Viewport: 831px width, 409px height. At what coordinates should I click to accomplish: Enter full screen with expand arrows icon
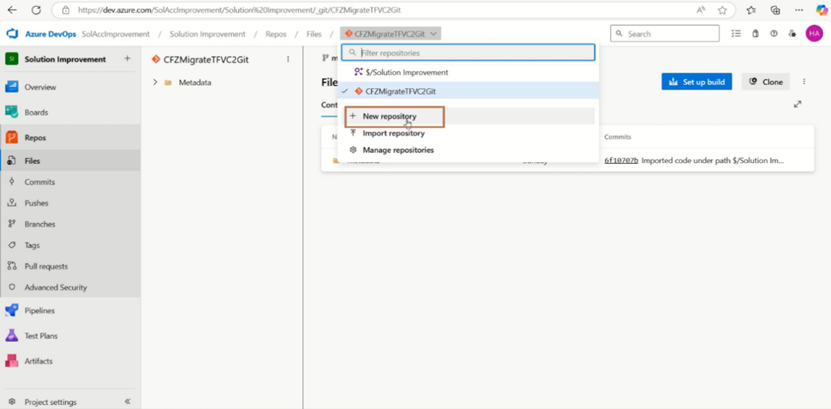(797, 104)
